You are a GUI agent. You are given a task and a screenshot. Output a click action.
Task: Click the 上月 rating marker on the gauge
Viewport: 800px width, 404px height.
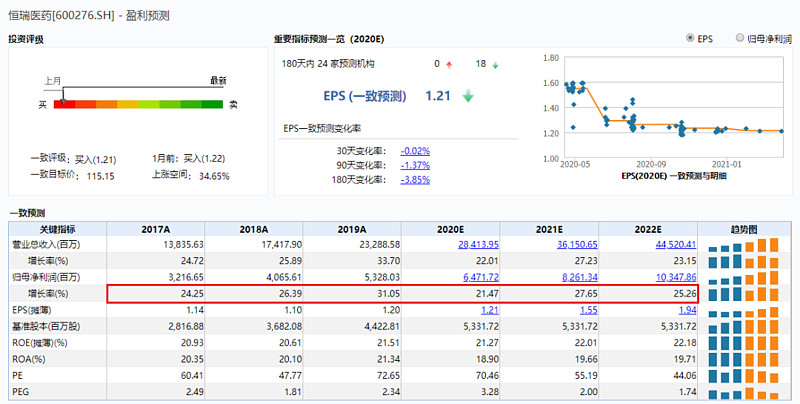(x=63, y=96)
